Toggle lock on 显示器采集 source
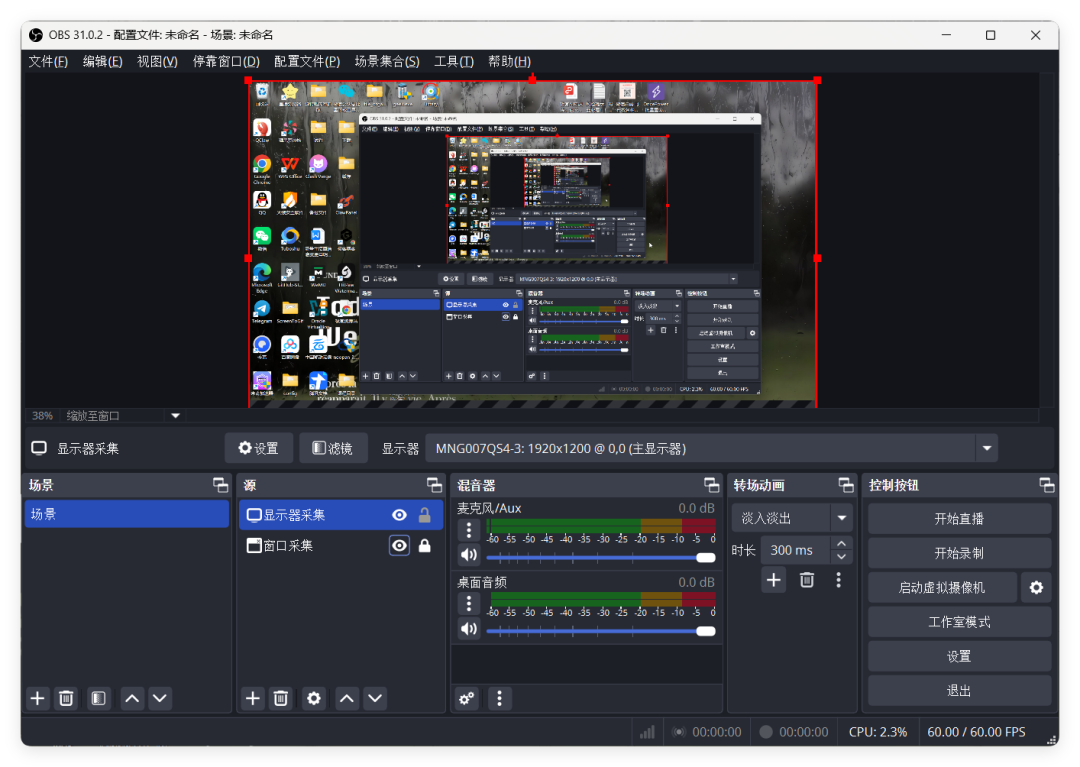The height and width of the screenshot is (767, 1080). click(425, 515)
